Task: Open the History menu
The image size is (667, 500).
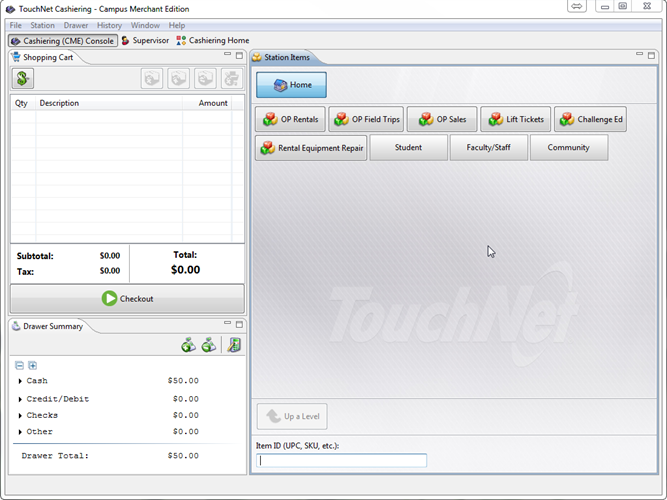Action: [109, 25]
